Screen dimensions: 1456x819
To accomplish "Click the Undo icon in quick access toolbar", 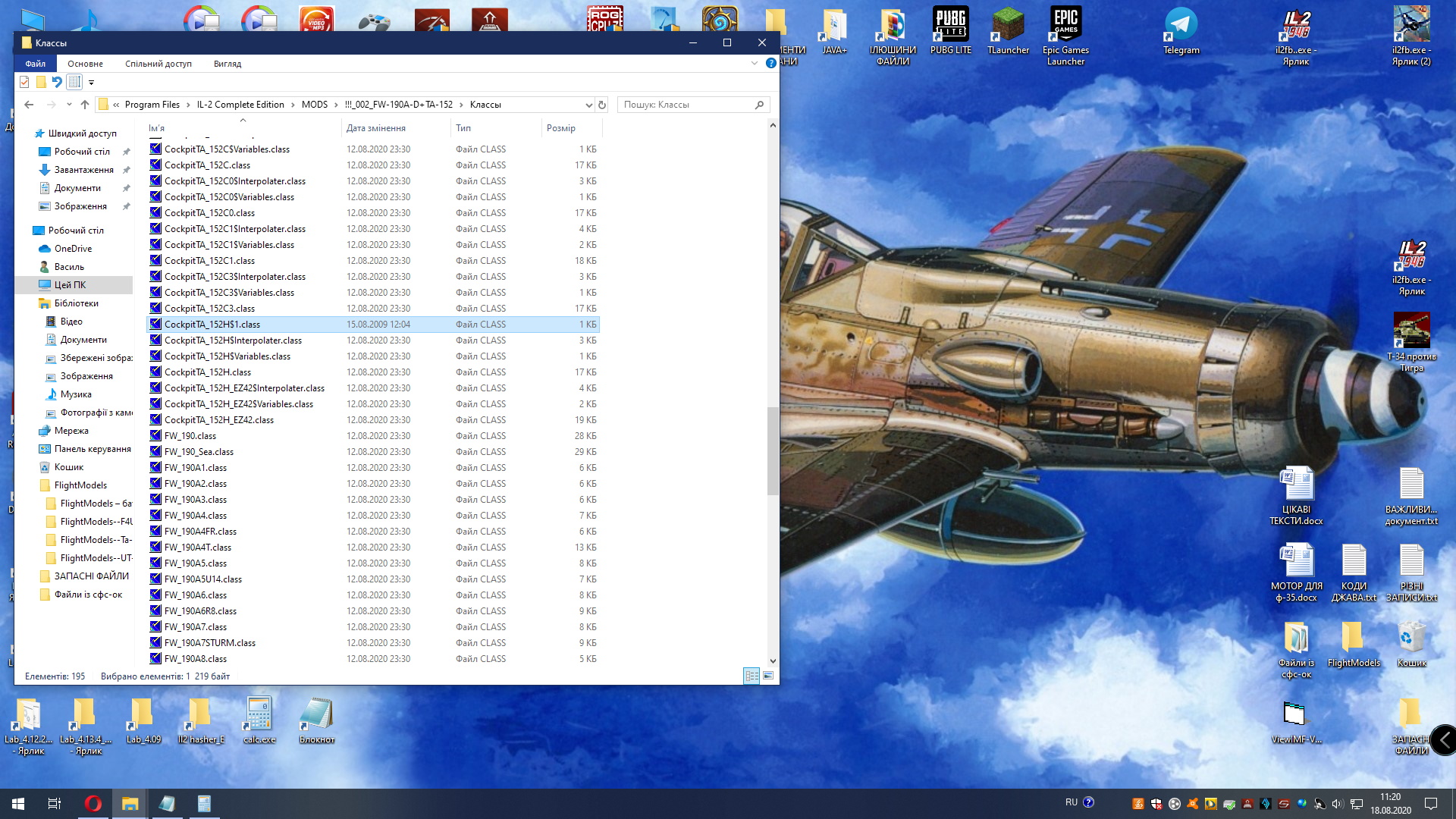I will click(57, 82).
